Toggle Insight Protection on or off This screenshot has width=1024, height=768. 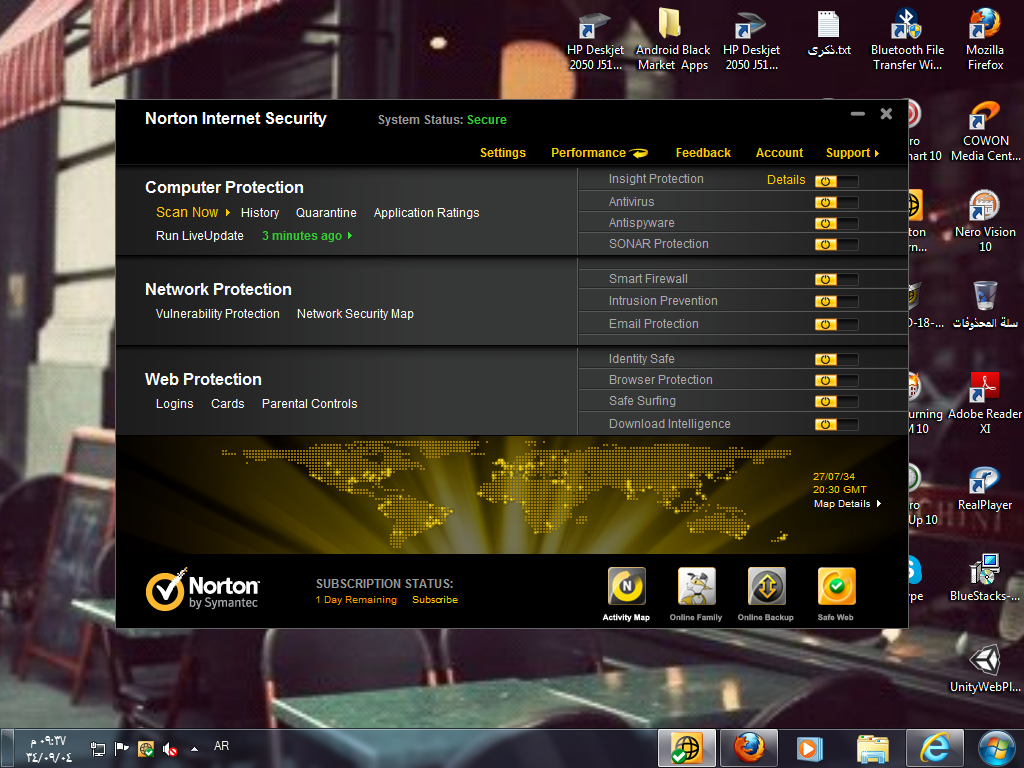coord(837,181)
